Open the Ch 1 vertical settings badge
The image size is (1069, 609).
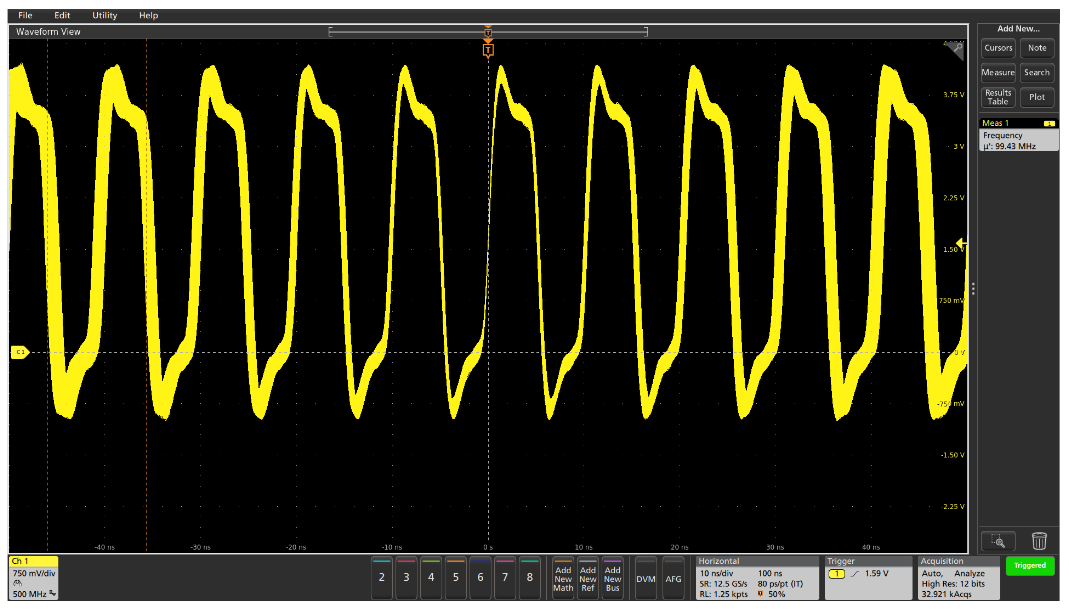[x=34, y=578]
